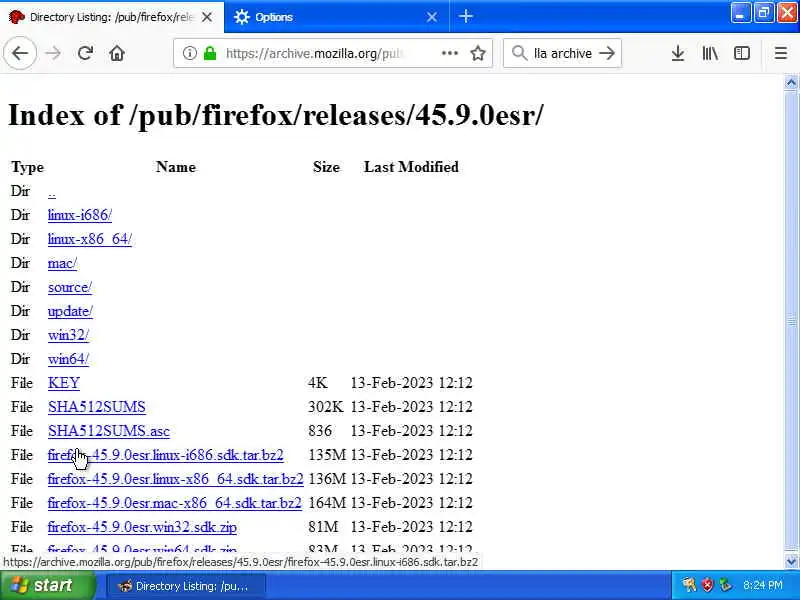Click the '135M' size value
The width and height of the screenshot is (800, 600).
coord(327,455)
